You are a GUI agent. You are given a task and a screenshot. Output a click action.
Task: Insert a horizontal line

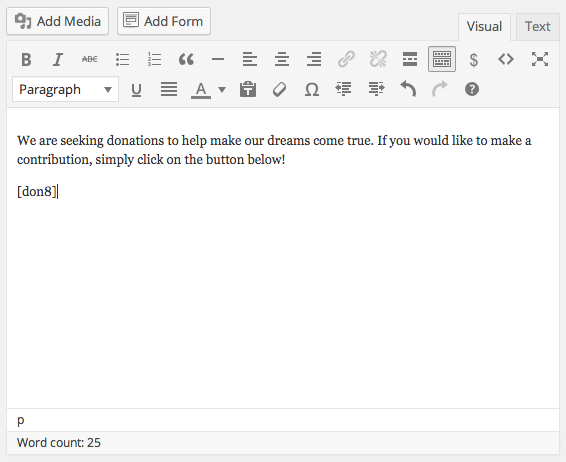pyautogui.click(x=218, y=59)
